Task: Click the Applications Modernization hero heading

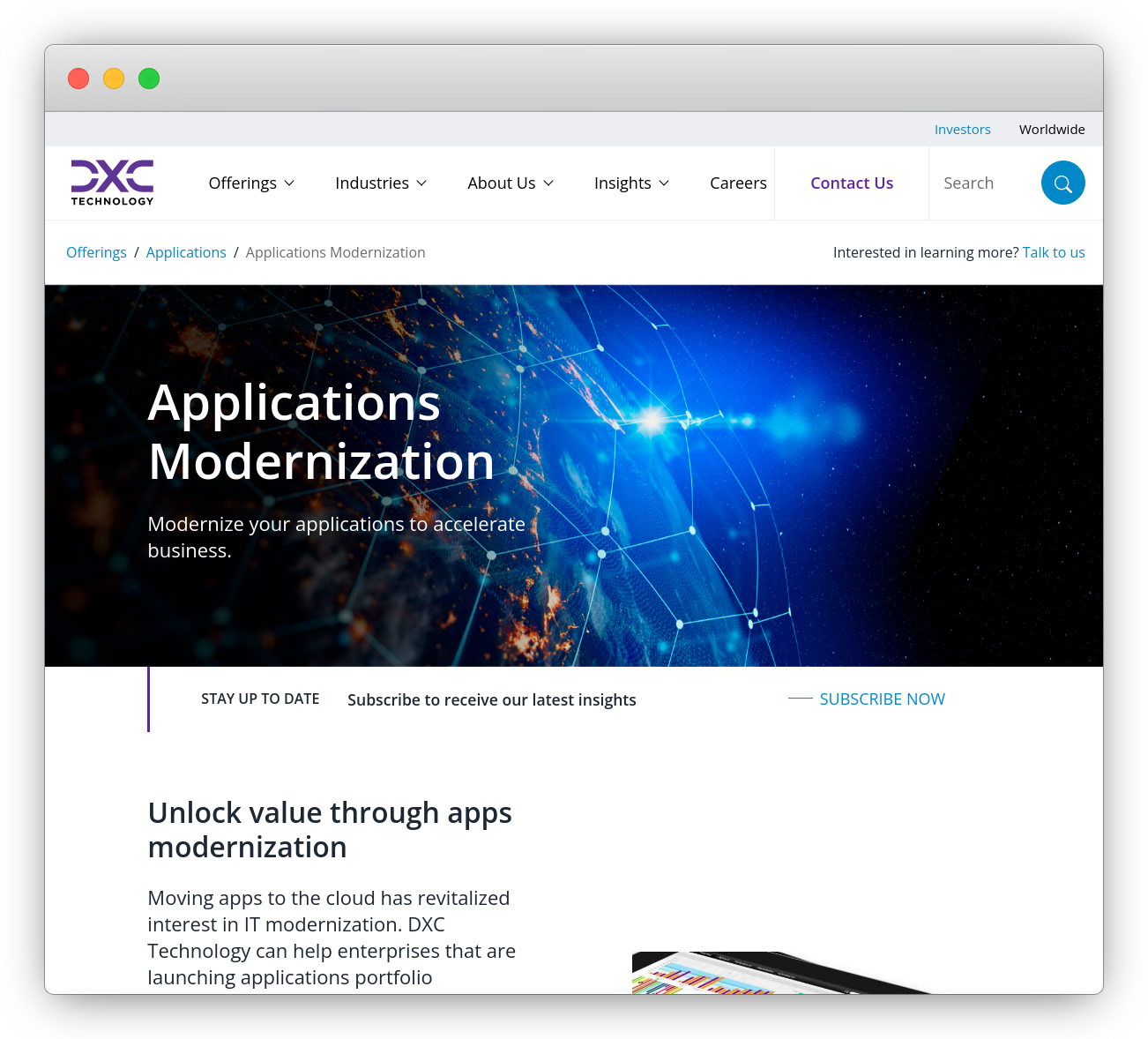Action: [x=321, y=432]
